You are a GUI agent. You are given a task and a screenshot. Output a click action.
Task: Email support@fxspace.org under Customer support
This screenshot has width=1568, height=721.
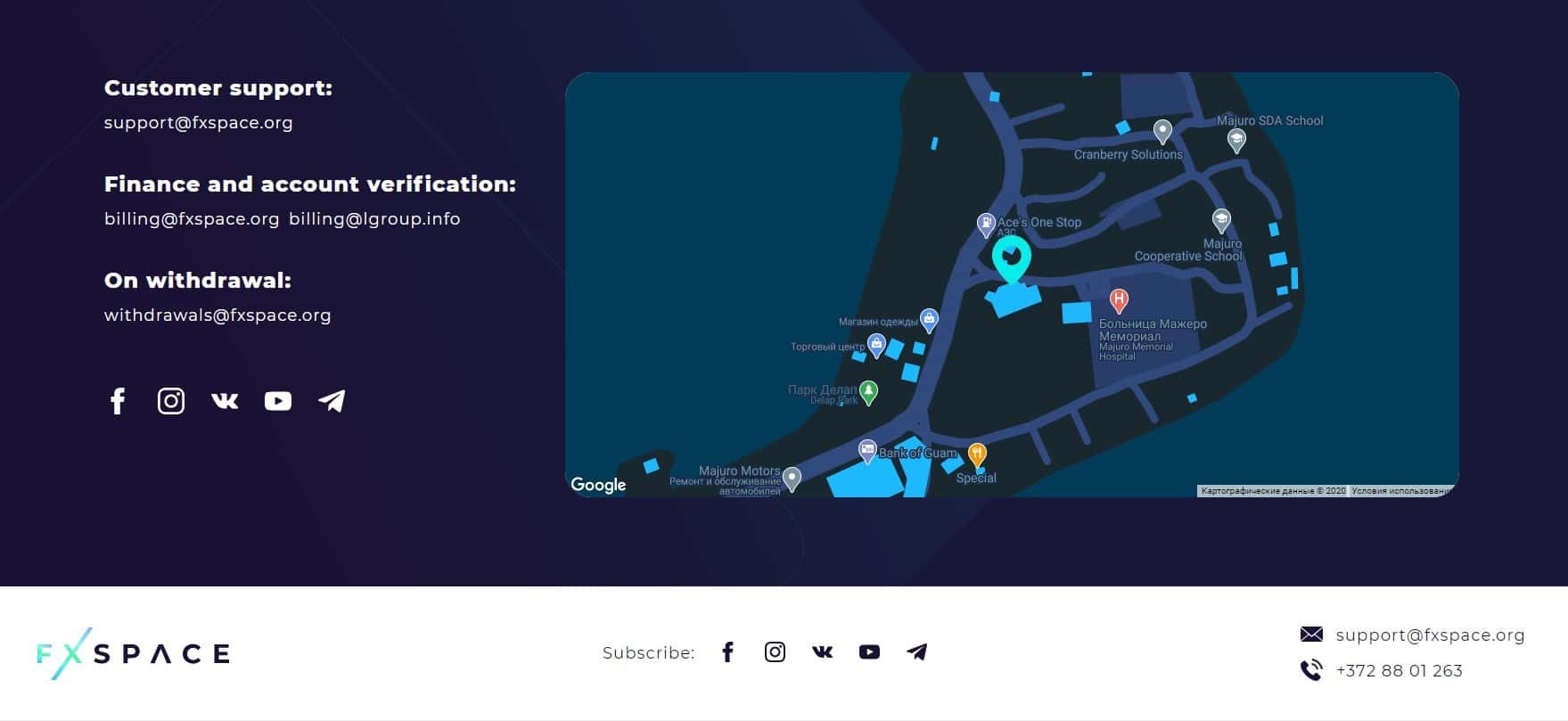pos(199,123)
